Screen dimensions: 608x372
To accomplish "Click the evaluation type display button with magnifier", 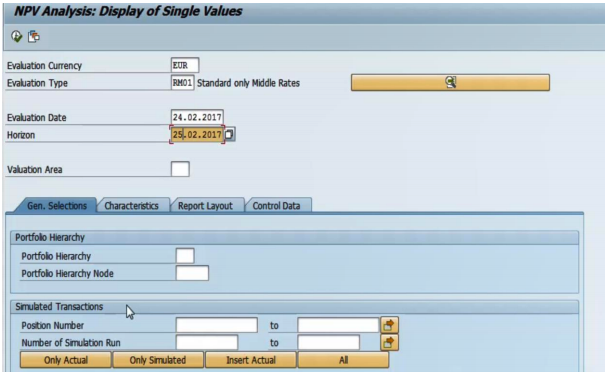I will pos(450,83).
